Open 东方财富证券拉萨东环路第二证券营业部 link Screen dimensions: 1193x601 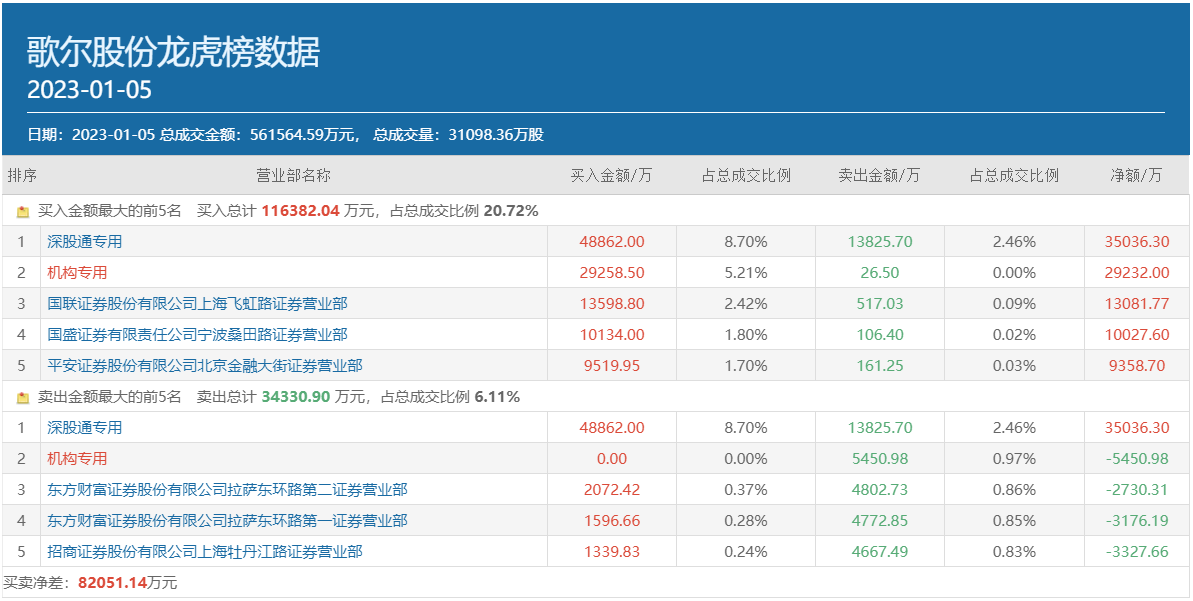pyautogui.click(x=227, y=490)
